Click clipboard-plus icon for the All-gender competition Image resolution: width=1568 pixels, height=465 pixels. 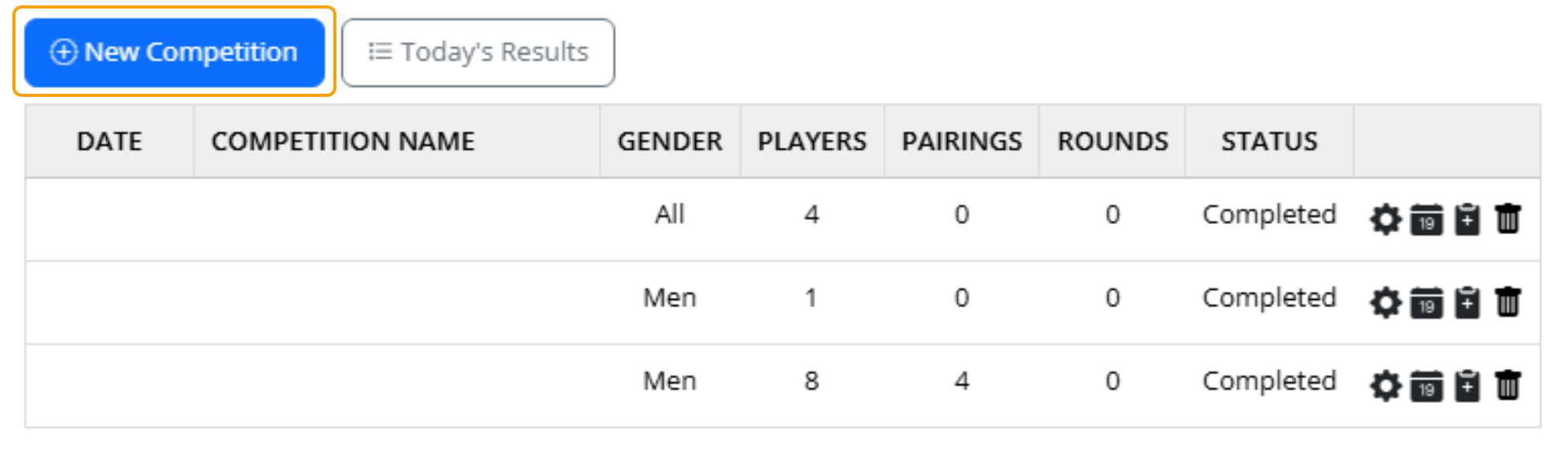[x=1467, y=219]
